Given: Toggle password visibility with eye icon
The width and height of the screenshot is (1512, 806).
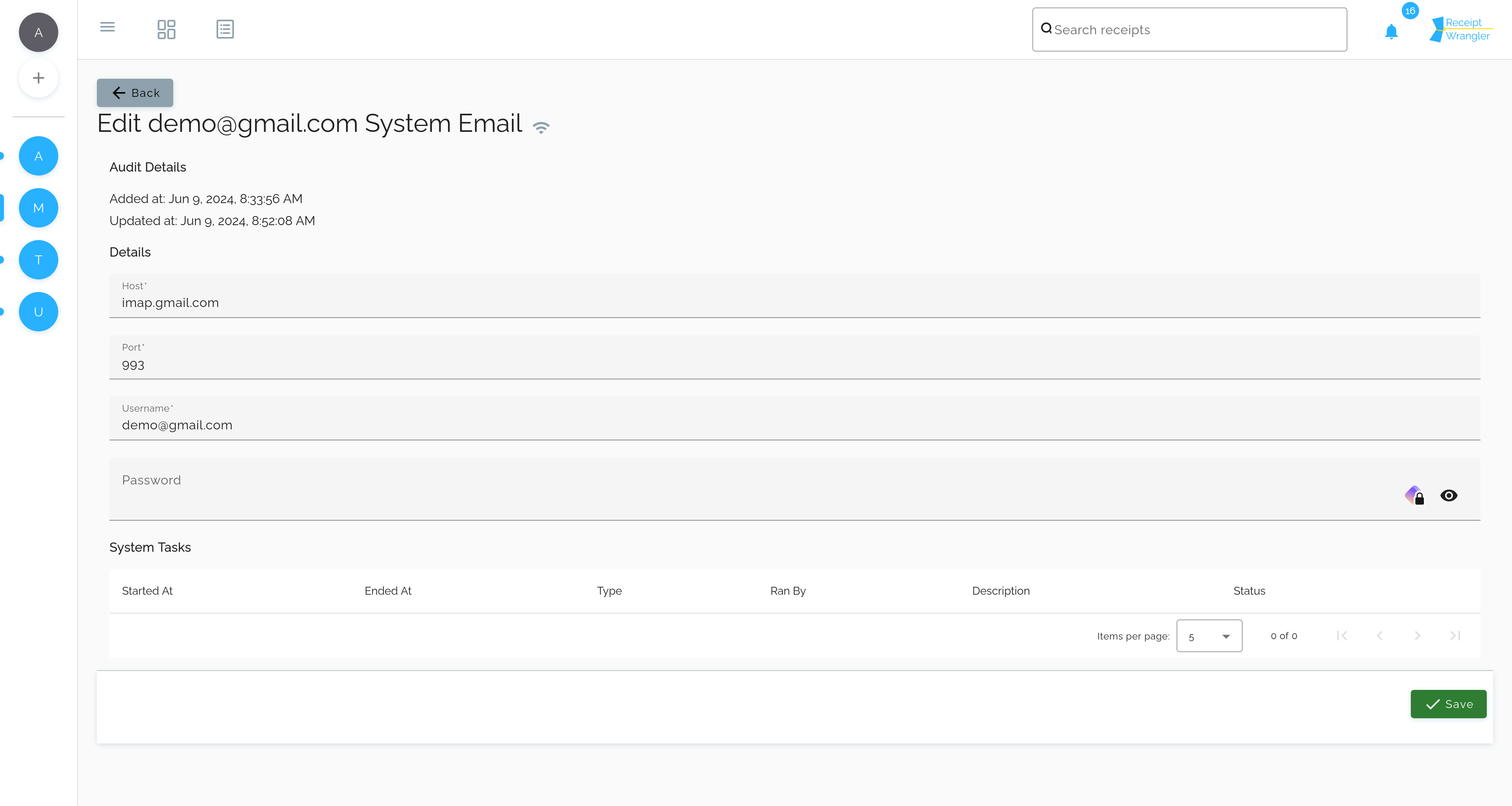Looking at the screenshot, I should 1449,495.
